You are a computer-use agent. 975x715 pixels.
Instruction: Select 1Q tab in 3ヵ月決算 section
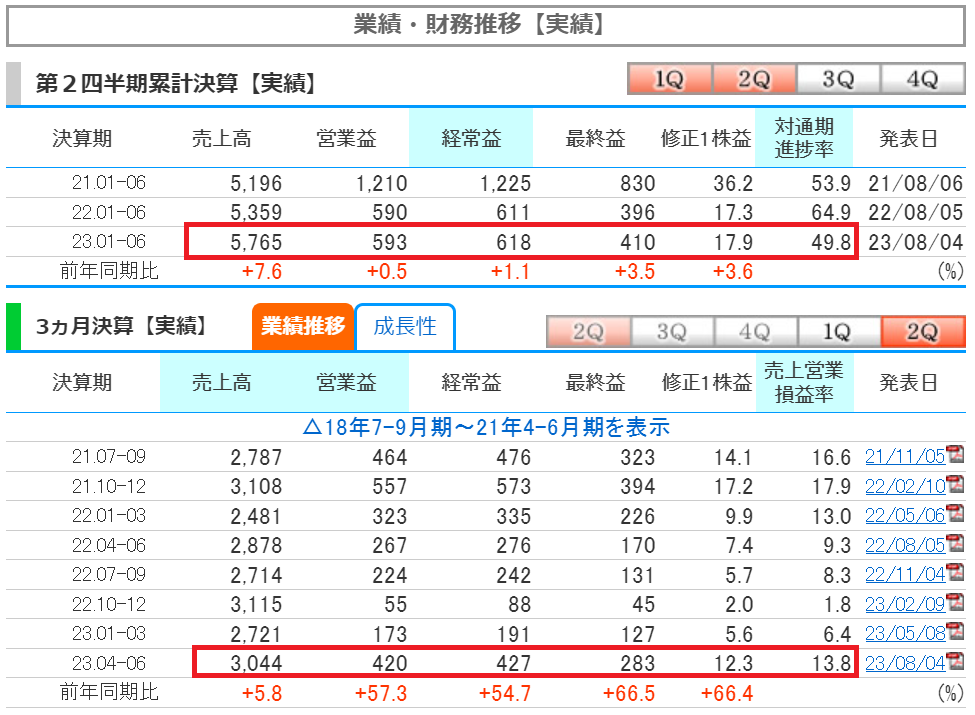[839, 331]
